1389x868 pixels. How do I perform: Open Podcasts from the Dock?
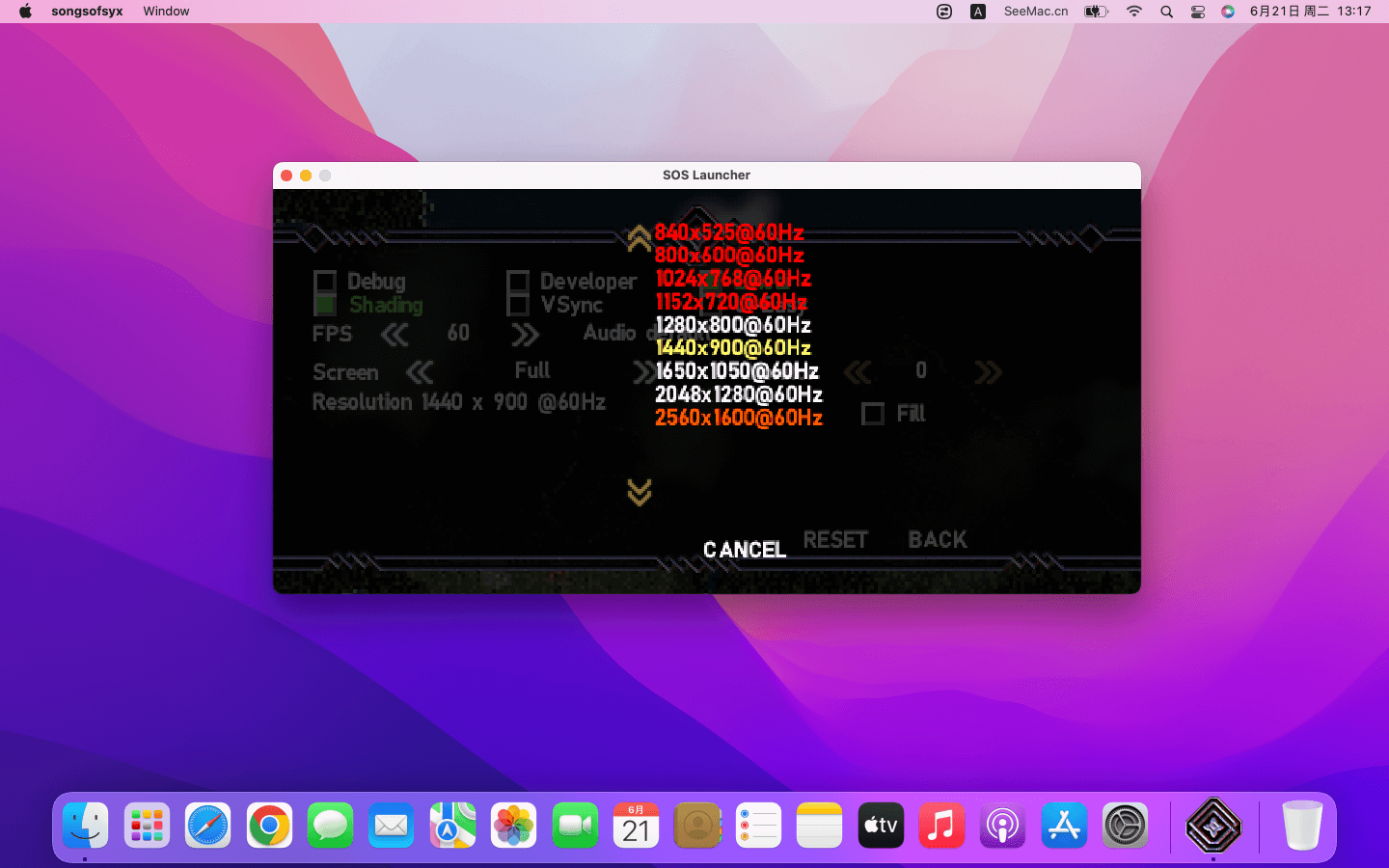tap(1003, 826)
